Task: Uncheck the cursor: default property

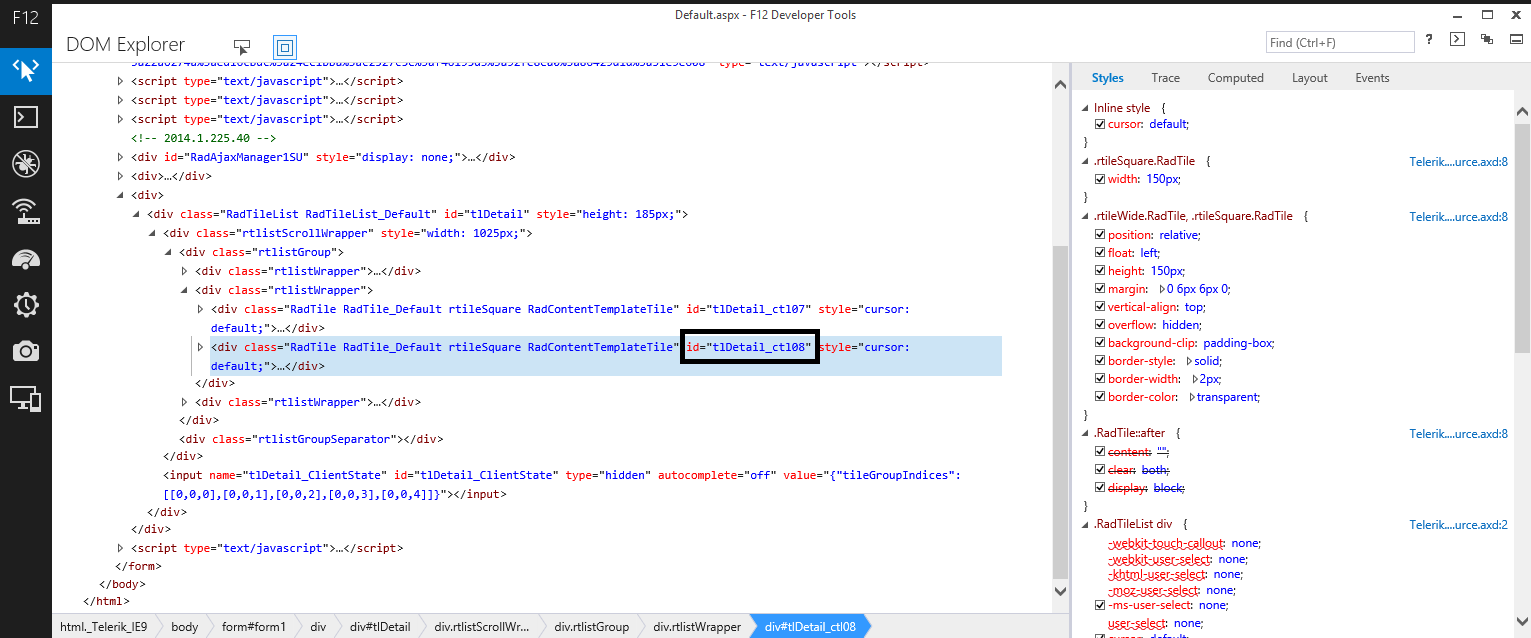Action: (x=1100, y=125)
